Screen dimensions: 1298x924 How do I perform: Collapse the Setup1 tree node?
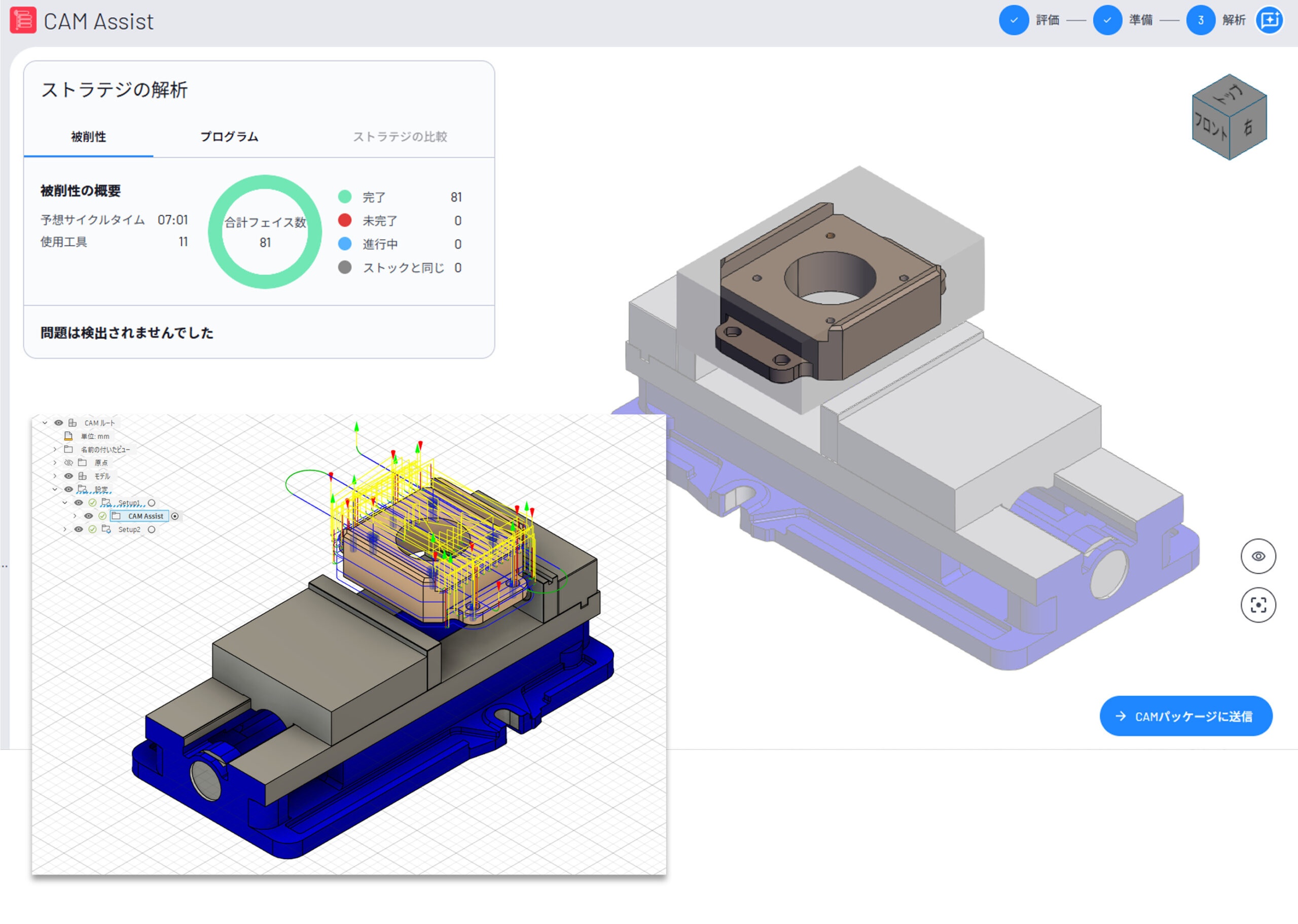click(x=65, y=503)
